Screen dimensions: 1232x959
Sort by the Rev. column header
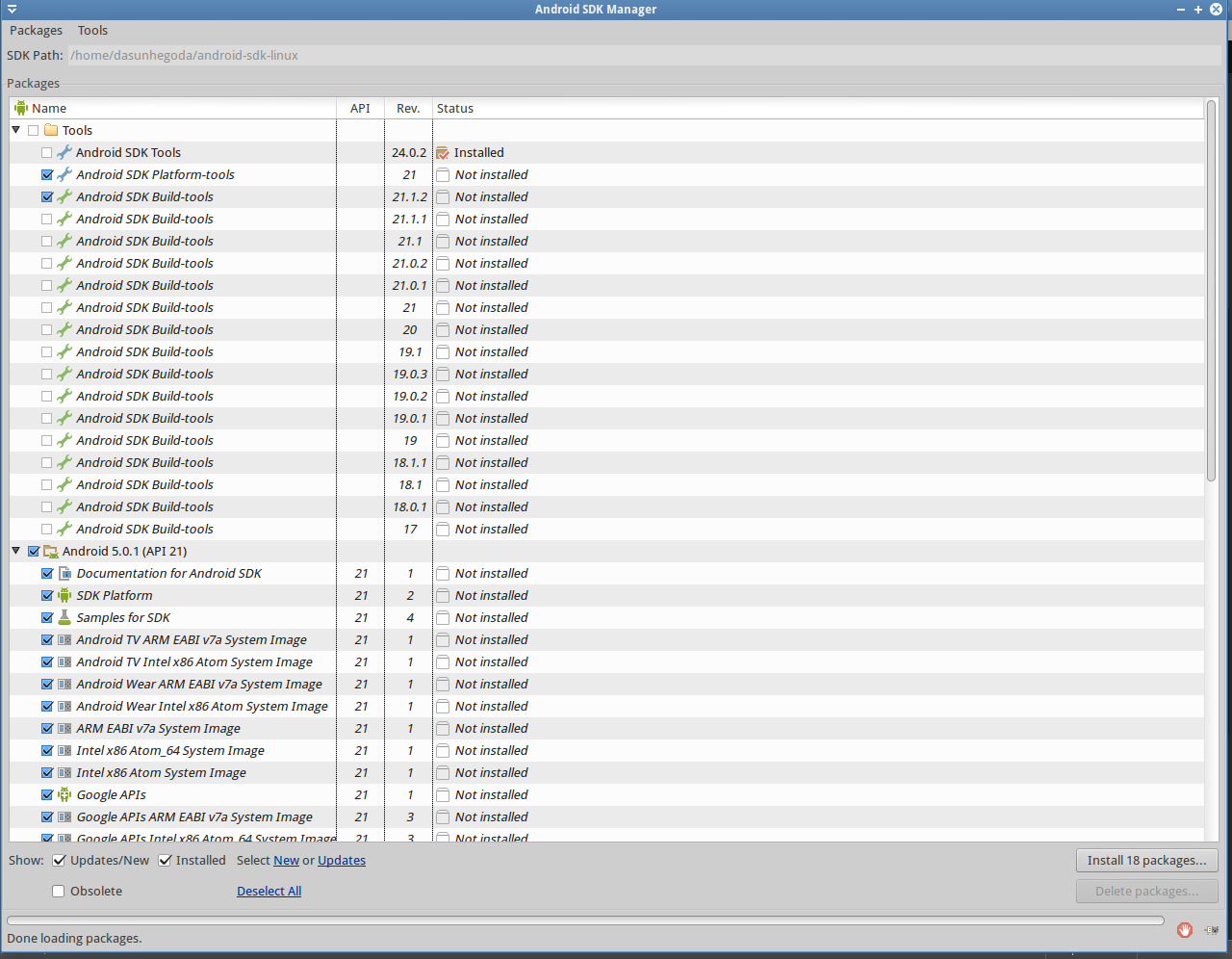(x=408, y=108)
